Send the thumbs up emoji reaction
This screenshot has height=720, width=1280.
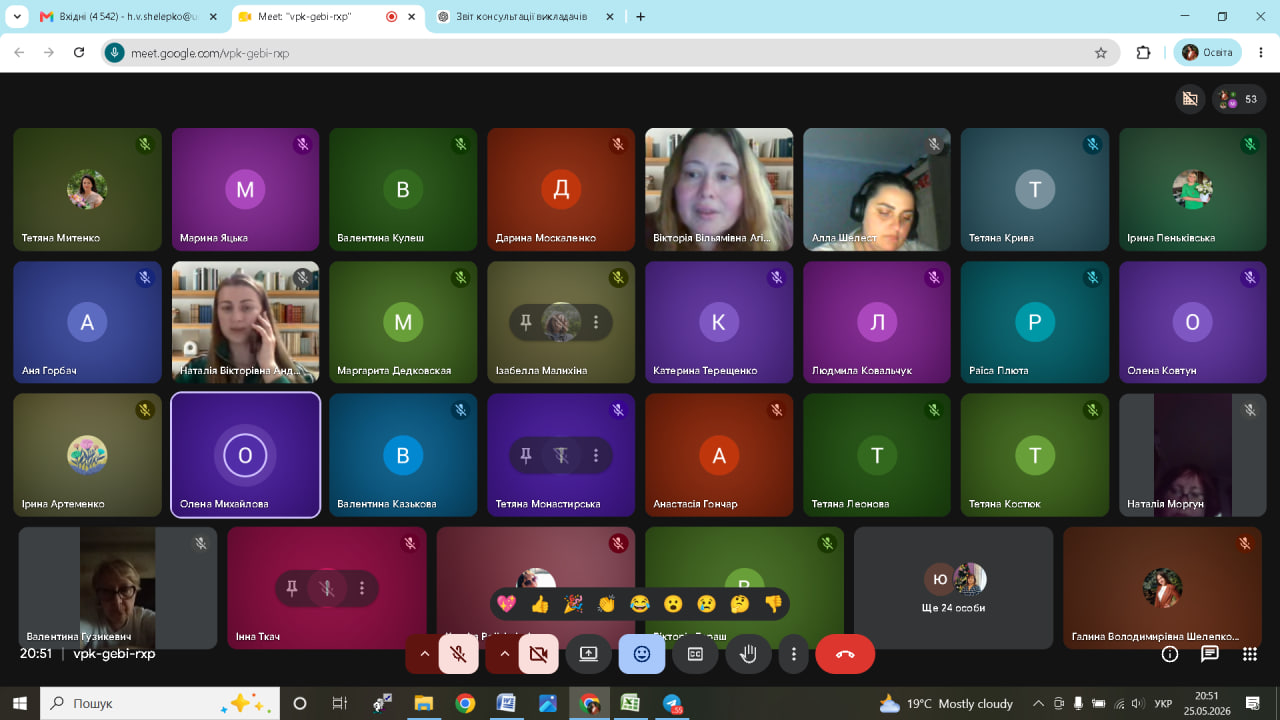(x=540, y=604)
